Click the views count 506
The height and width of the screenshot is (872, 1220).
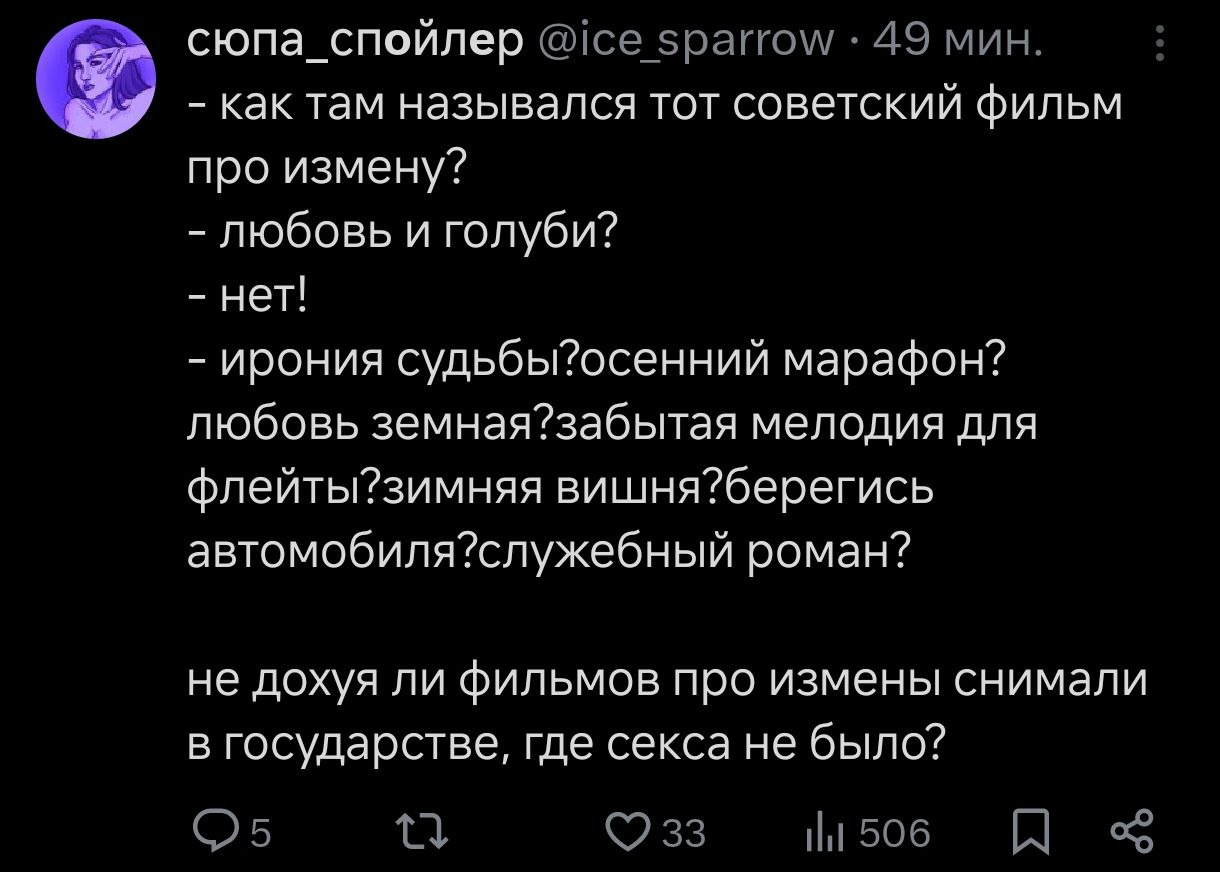(x=895, y=833)
